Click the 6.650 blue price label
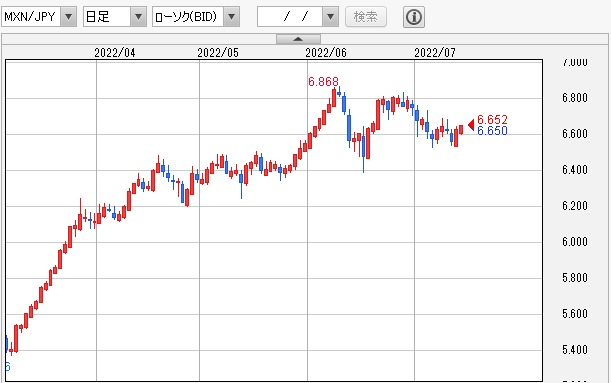 (x=493, y=131)
